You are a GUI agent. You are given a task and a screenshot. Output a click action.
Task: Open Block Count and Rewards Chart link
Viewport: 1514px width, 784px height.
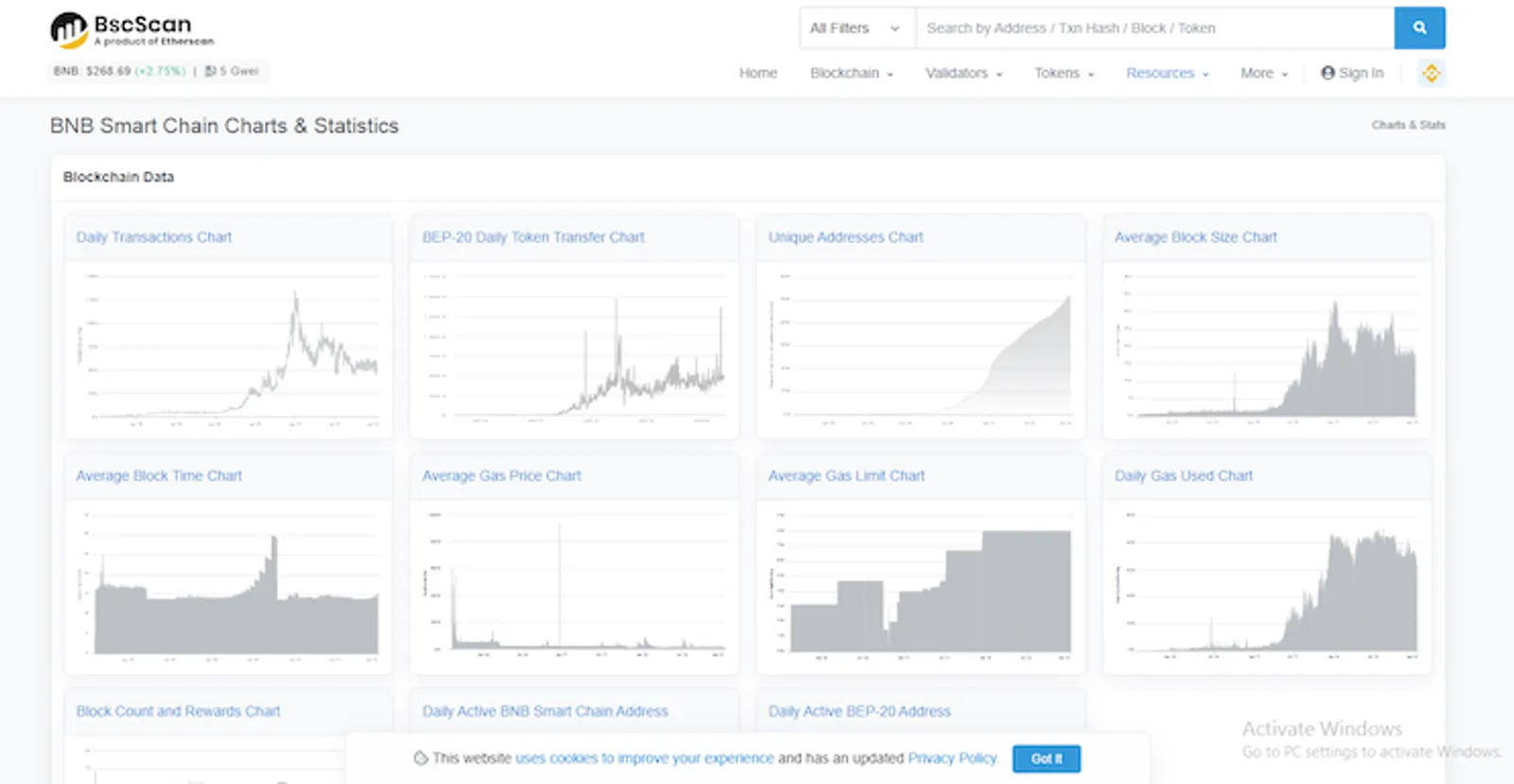coord(178,711)
